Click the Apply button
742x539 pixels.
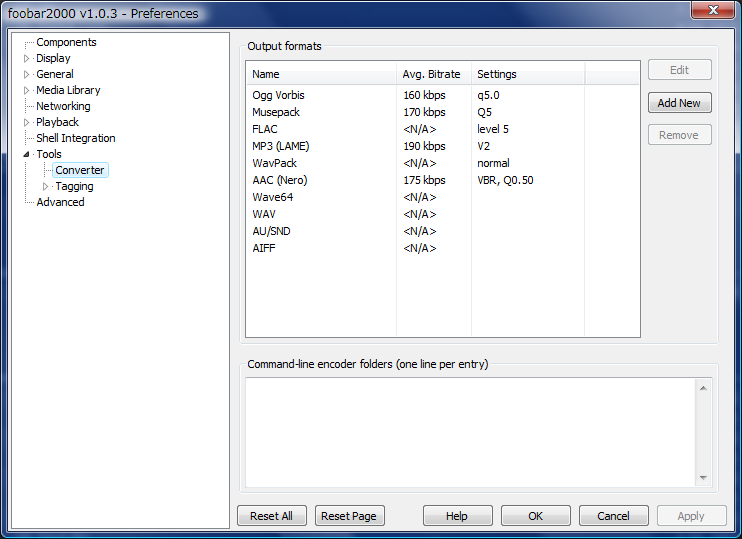691,516
